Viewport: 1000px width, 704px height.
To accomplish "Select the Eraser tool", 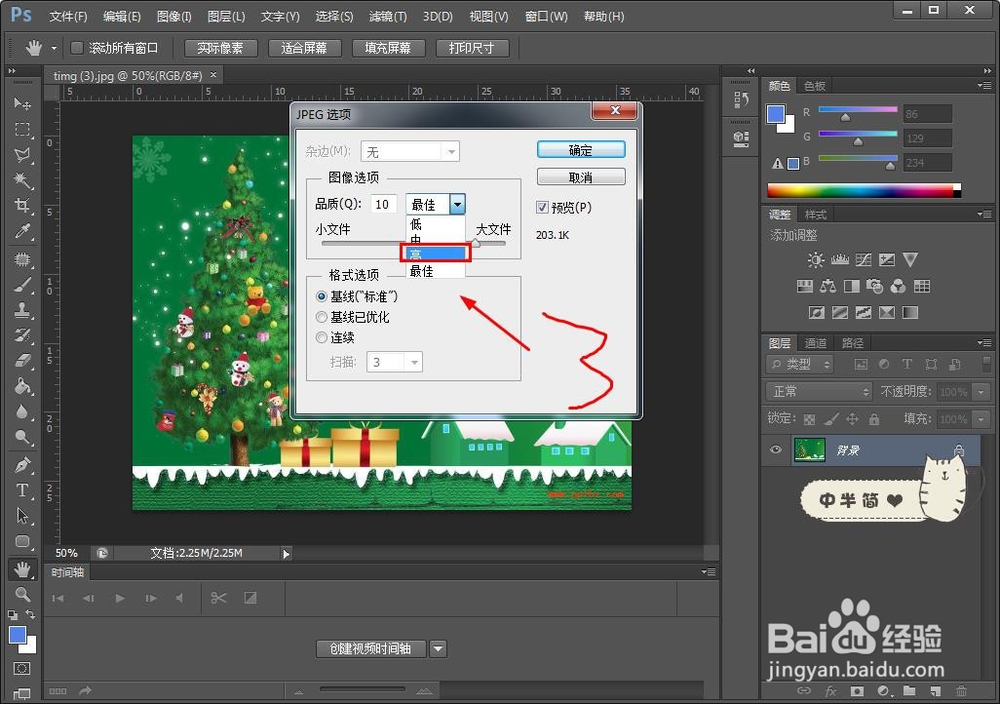I will [22, 361].
